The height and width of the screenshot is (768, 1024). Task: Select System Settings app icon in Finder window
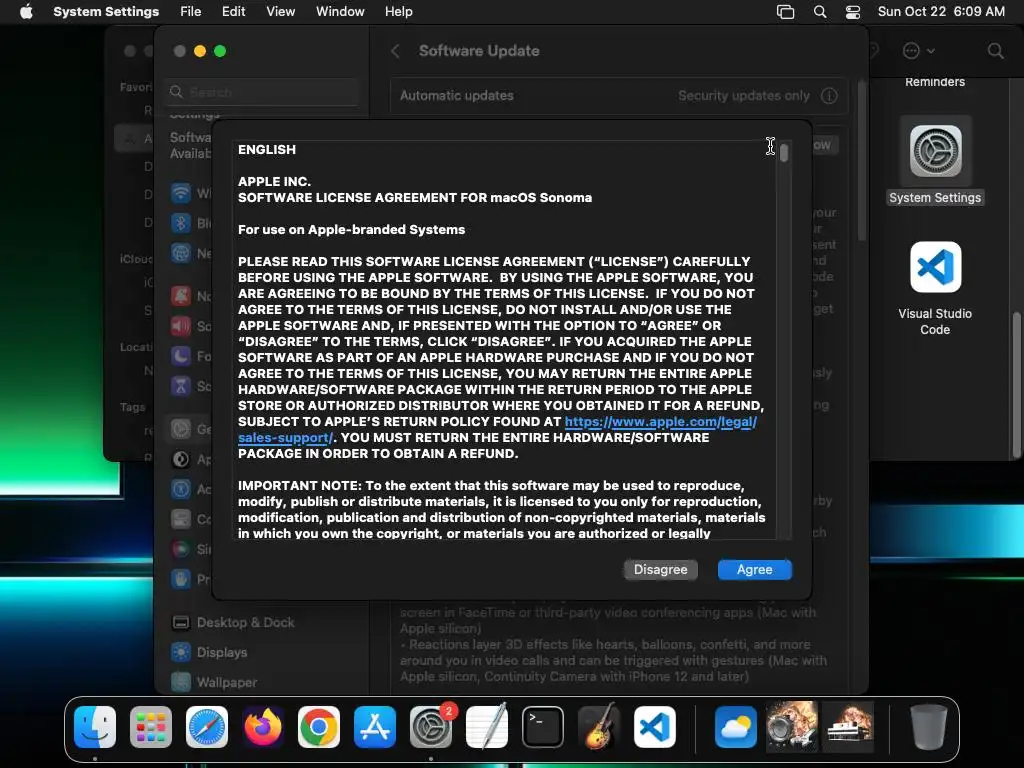(935, 152)
